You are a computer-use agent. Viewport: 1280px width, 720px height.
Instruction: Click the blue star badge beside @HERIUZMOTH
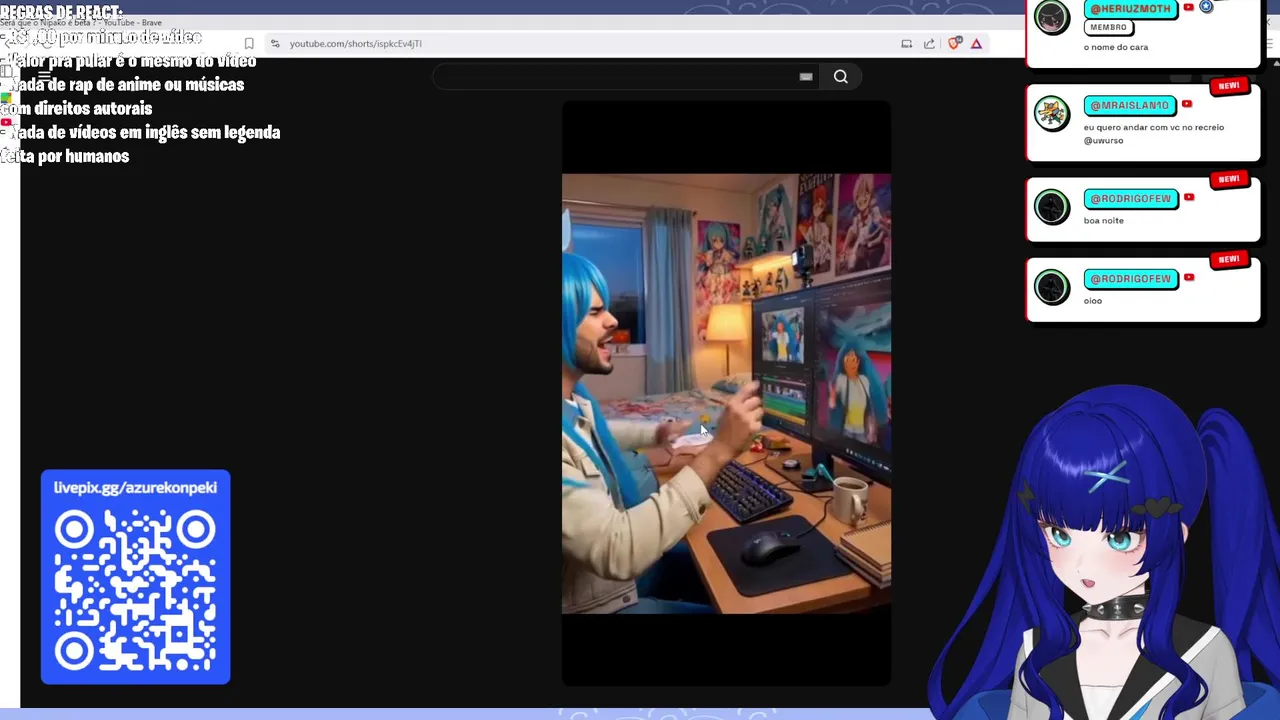[1206, 7]
